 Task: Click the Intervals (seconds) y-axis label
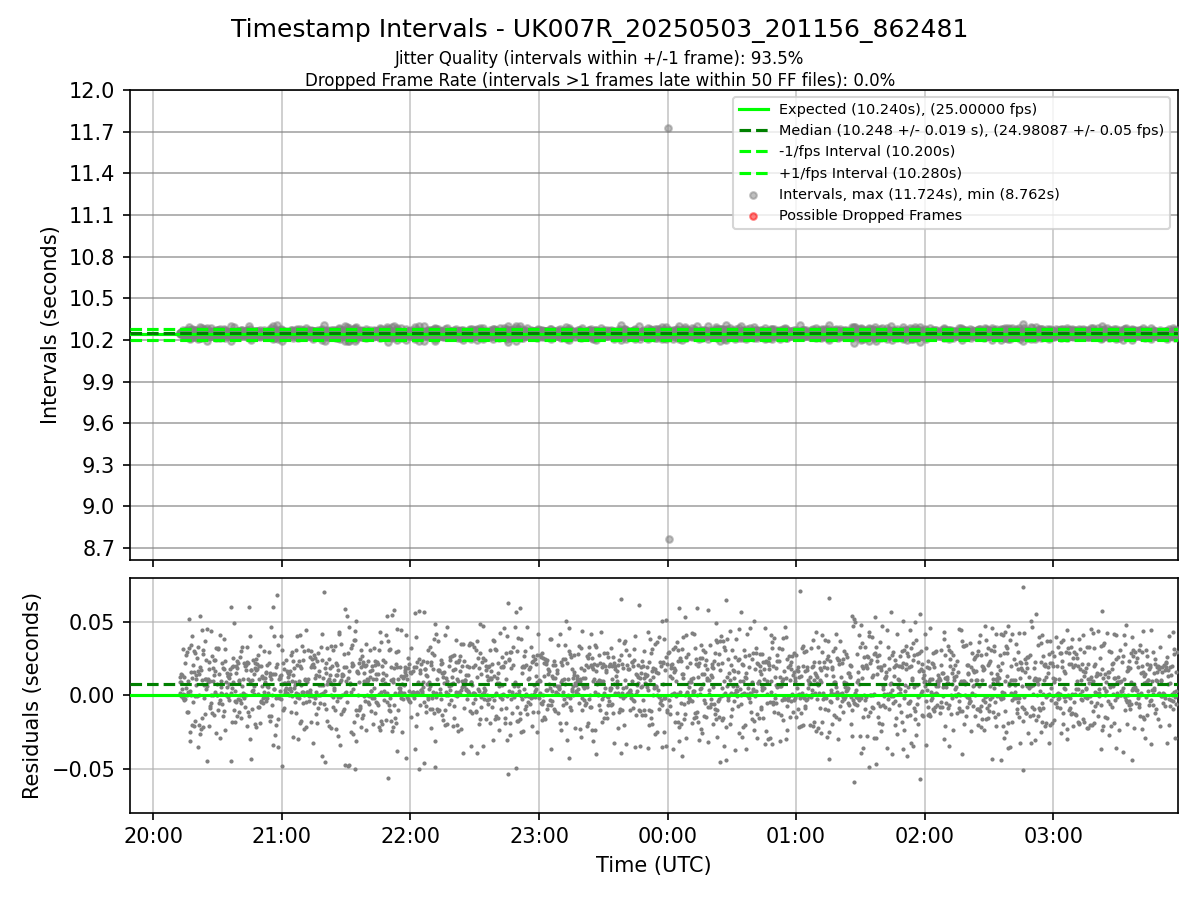(50, 325)
